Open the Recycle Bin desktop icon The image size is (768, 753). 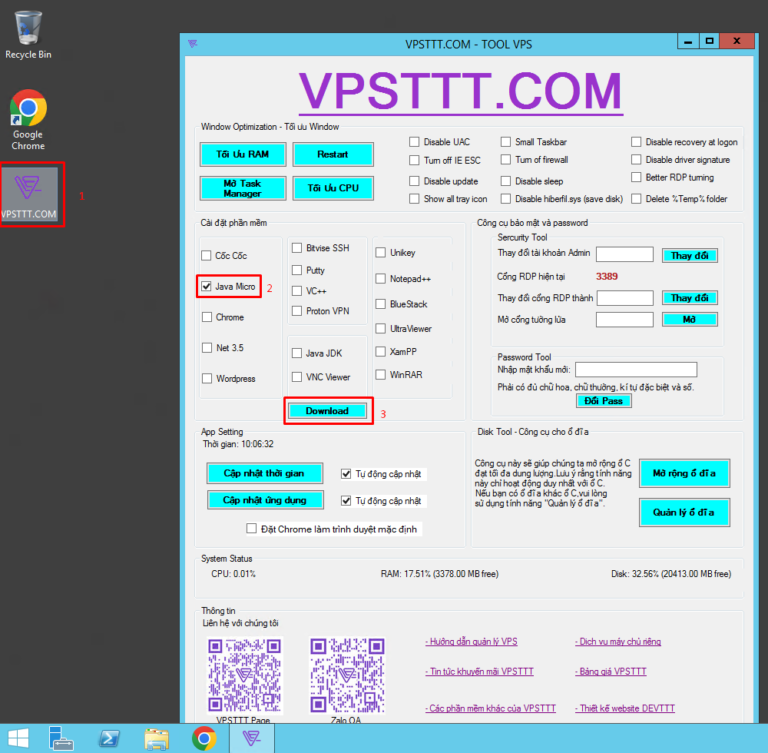tap(28, 30)
